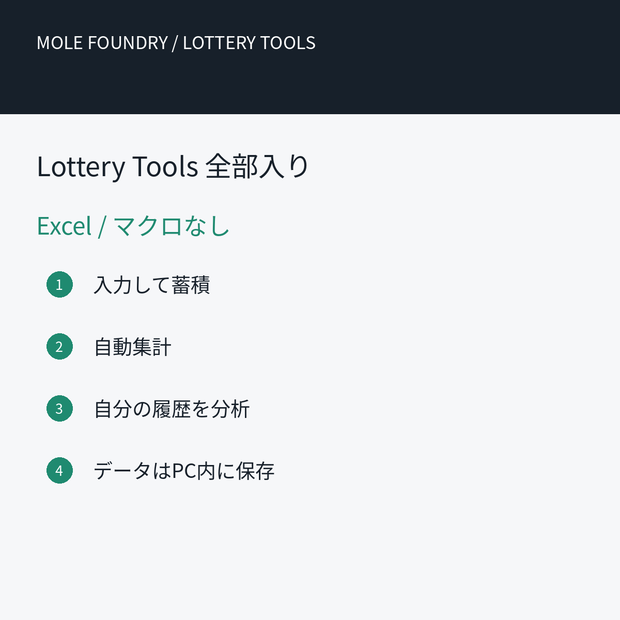Click the green マクロなし label
This screenshot has height=620, width=620.
pyautogui.click(x=172, y=226)
